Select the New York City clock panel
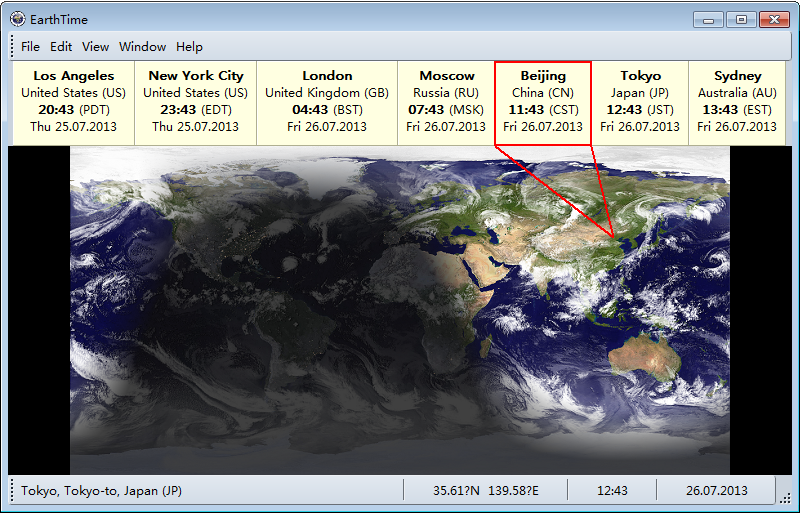Viewport: 801px width, 514px height. coord(196,102)
